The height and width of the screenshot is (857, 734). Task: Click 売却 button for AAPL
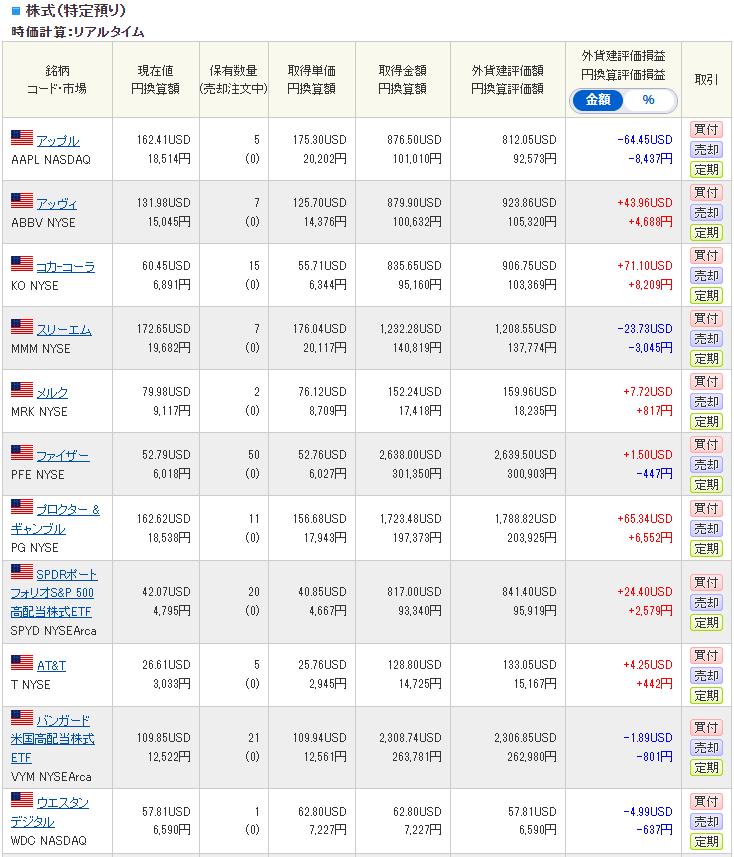(x=706, y=150)
